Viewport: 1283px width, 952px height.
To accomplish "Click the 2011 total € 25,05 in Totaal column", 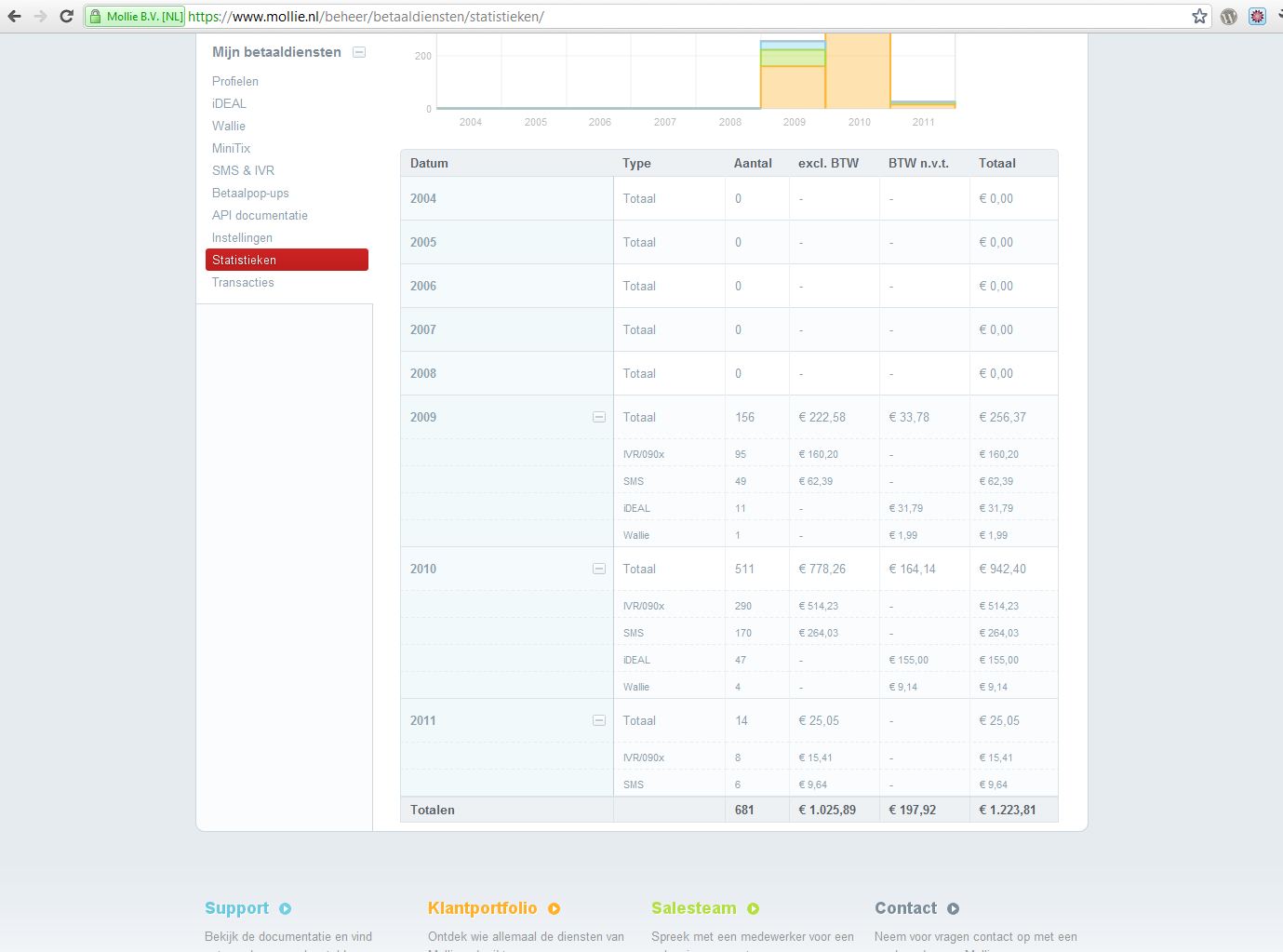I will [x=999, y=720].
